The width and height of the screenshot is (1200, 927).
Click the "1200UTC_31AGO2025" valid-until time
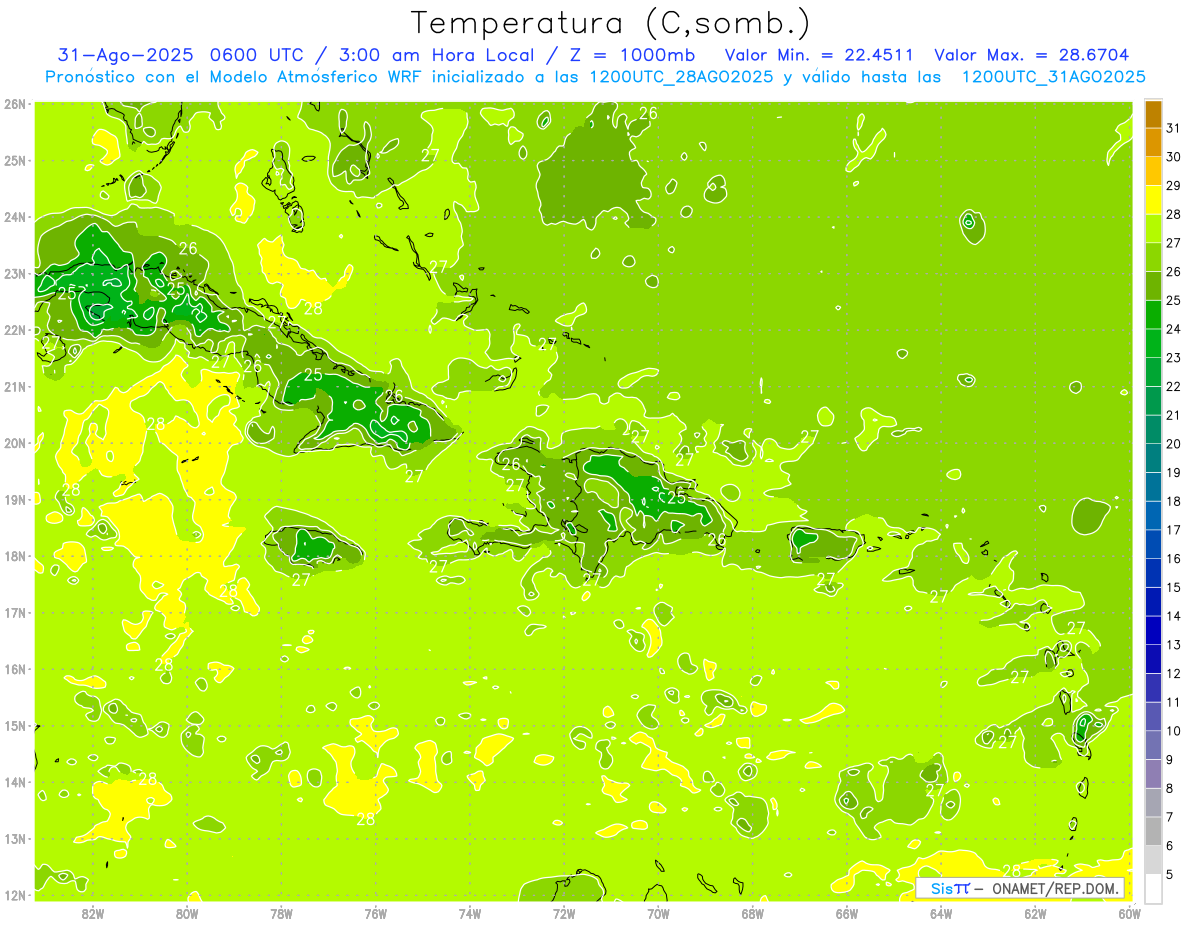[1053, 77]
